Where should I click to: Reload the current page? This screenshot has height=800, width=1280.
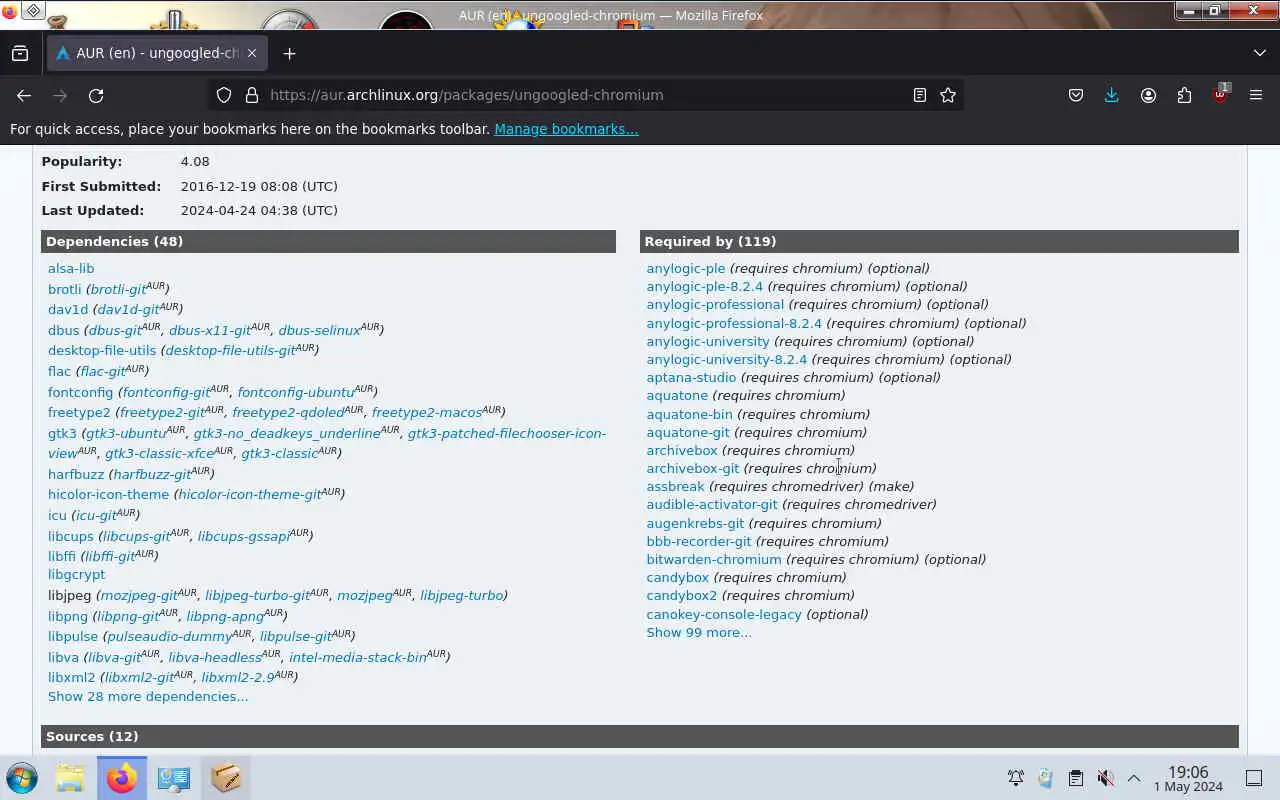[96, 95]
